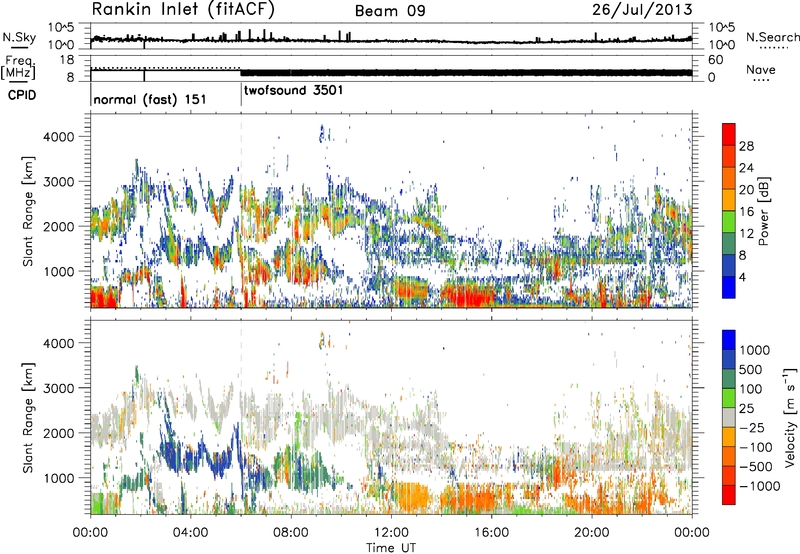Click the 'CPID' row label
The width and height of the screenshot is (800, 554).
[22, 95]
